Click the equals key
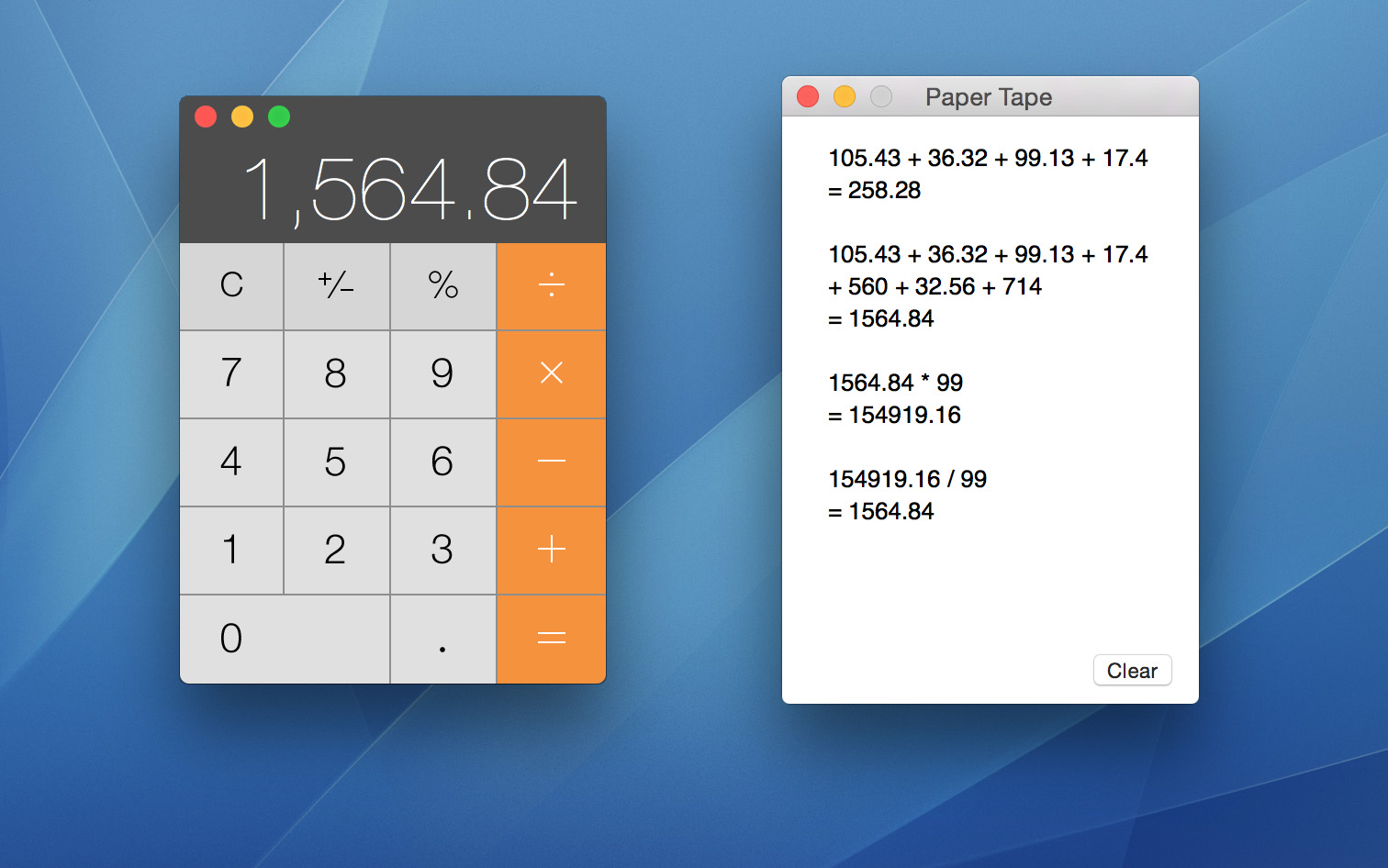 tap(551, 639)
